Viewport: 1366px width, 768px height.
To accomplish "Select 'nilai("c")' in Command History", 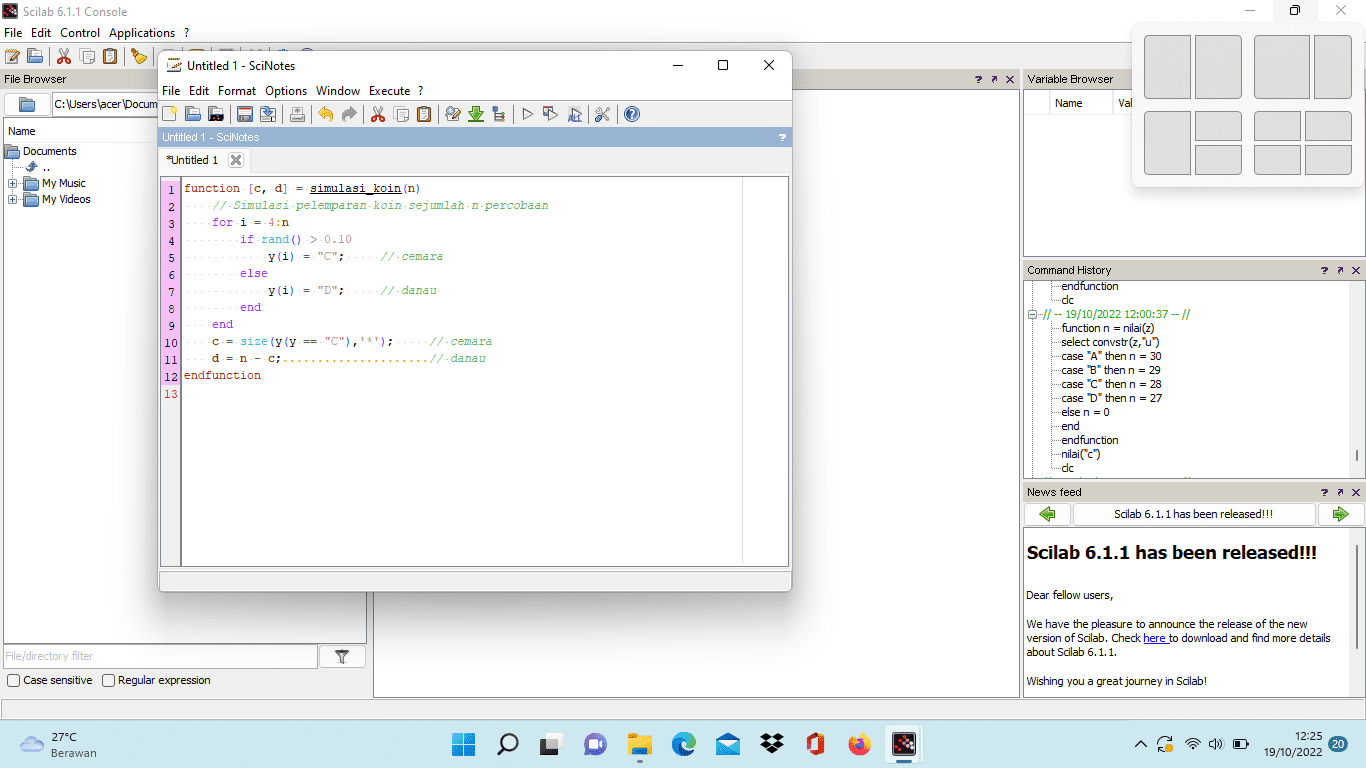I will point(1081,454).
